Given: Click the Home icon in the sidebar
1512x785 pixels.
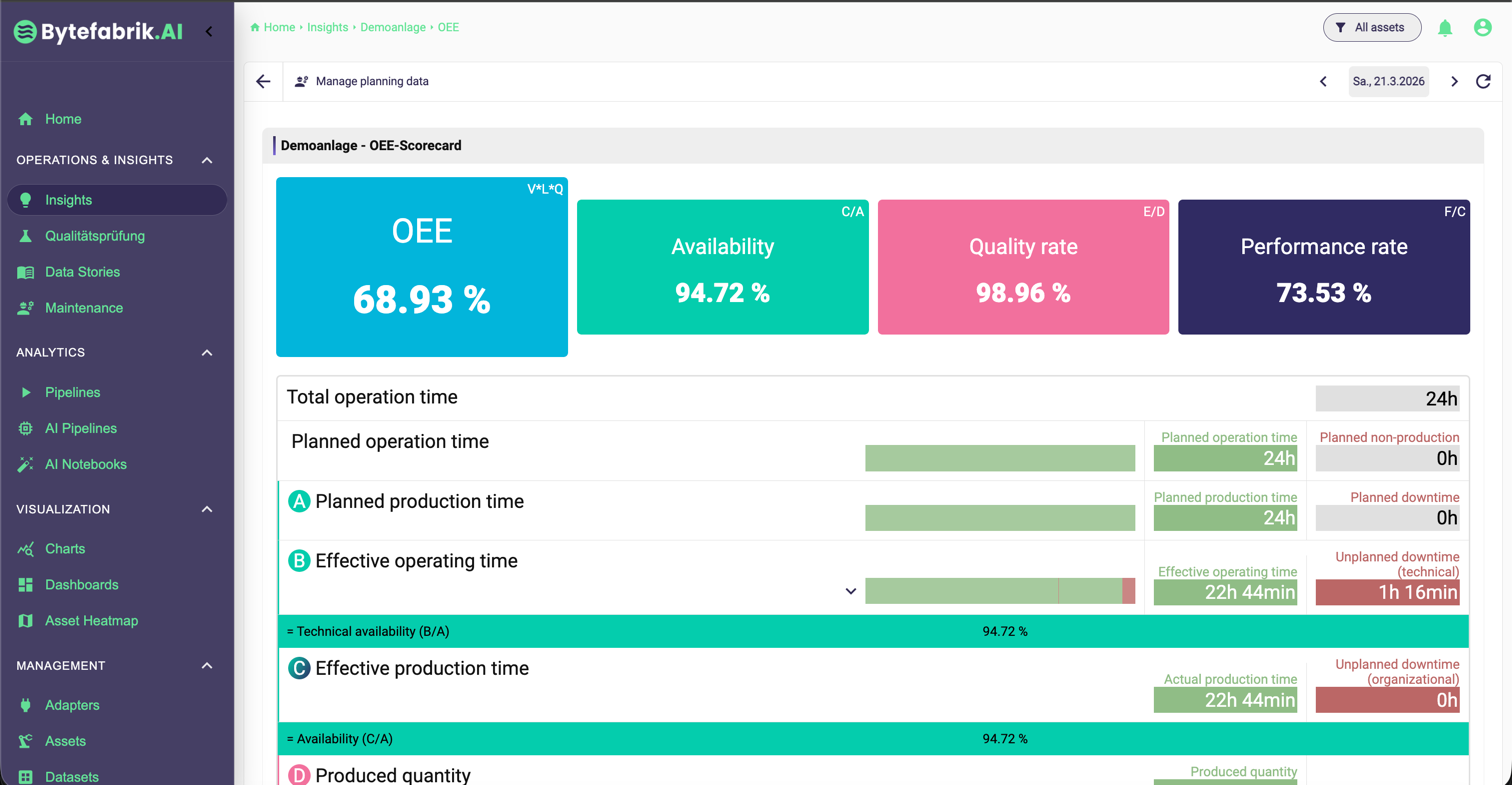Looking at the screenshot, I should tap(26, 119).
